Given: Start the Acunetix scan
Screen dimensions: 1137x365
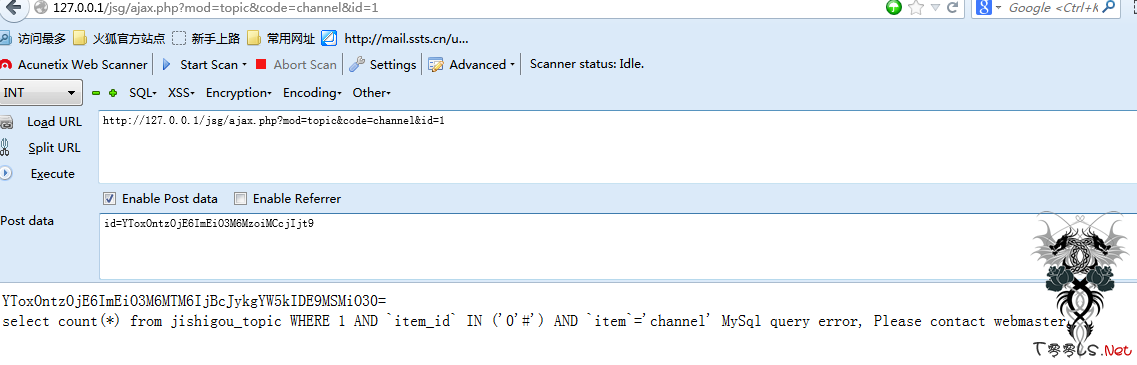Looking at the screenshot, I should point(202,65).
